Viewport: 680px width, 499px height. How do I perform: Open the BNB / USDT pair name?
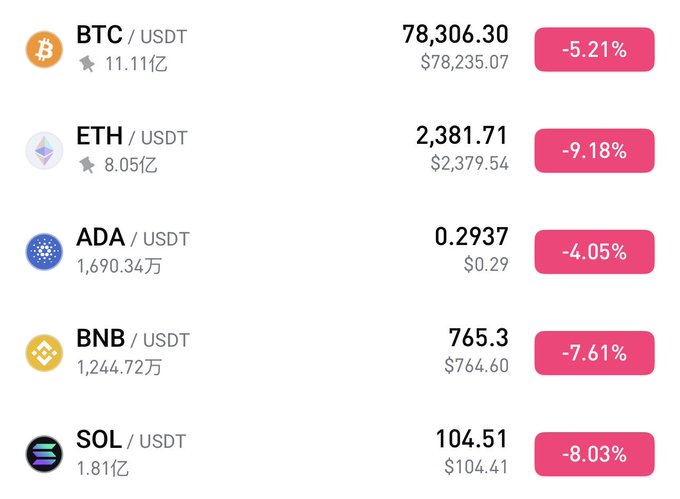pyautogui.click(x=132, y=339)
